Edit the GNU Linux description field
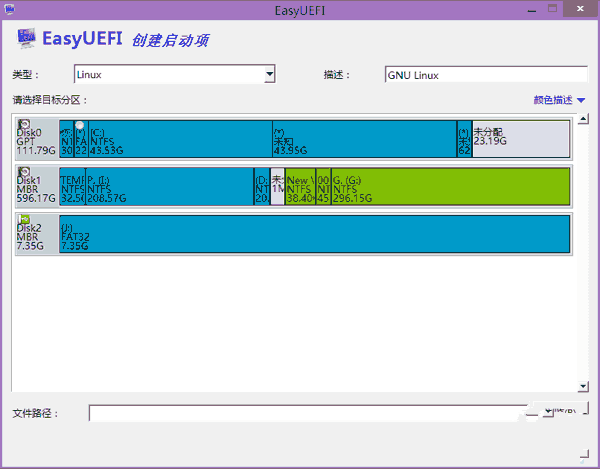Image resolution: width=600 pixels, height=469 pixels. coord(486,75)
